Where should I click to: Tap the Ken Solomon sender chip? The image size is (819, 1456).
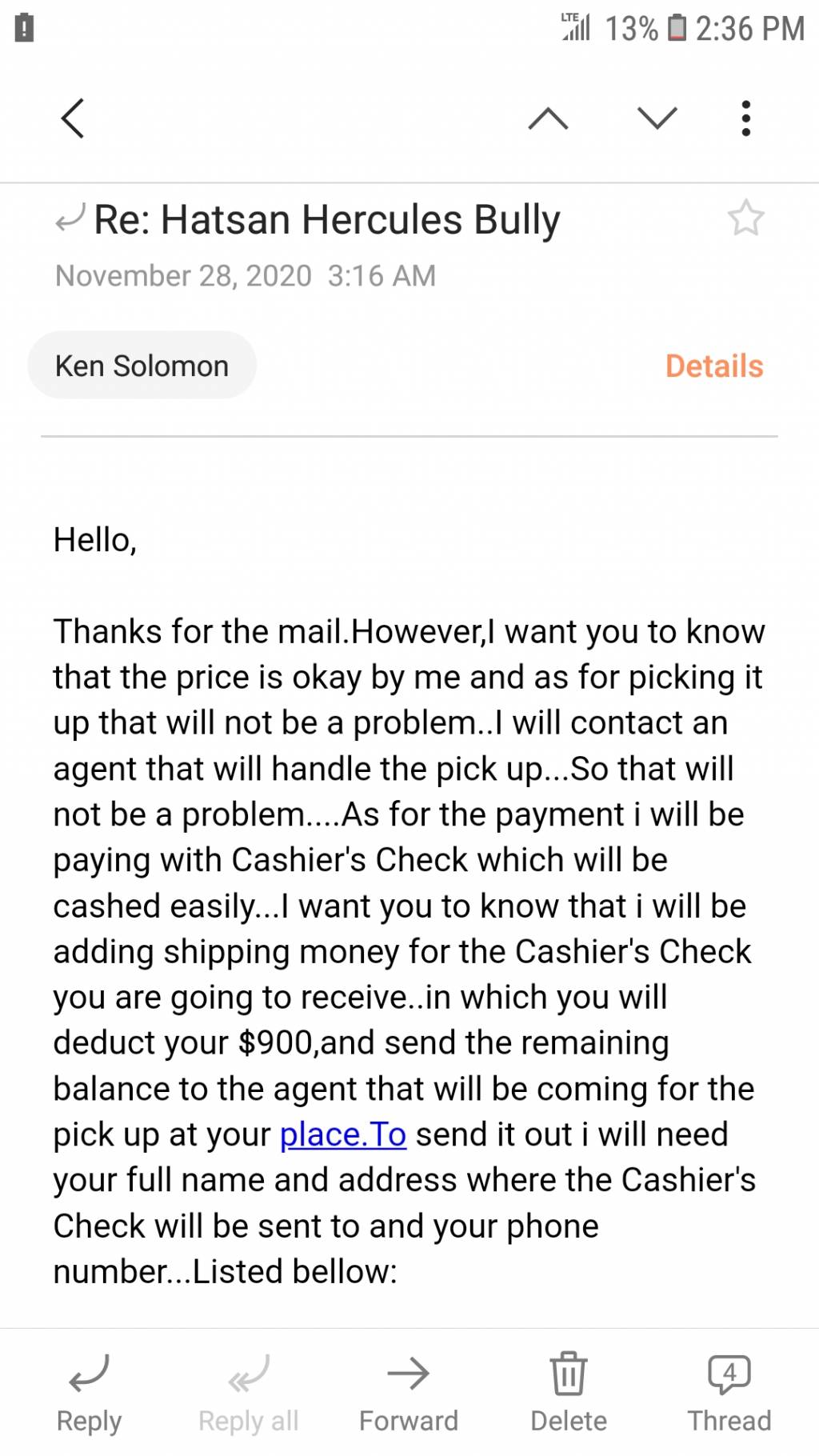click(x=142, y=366)
